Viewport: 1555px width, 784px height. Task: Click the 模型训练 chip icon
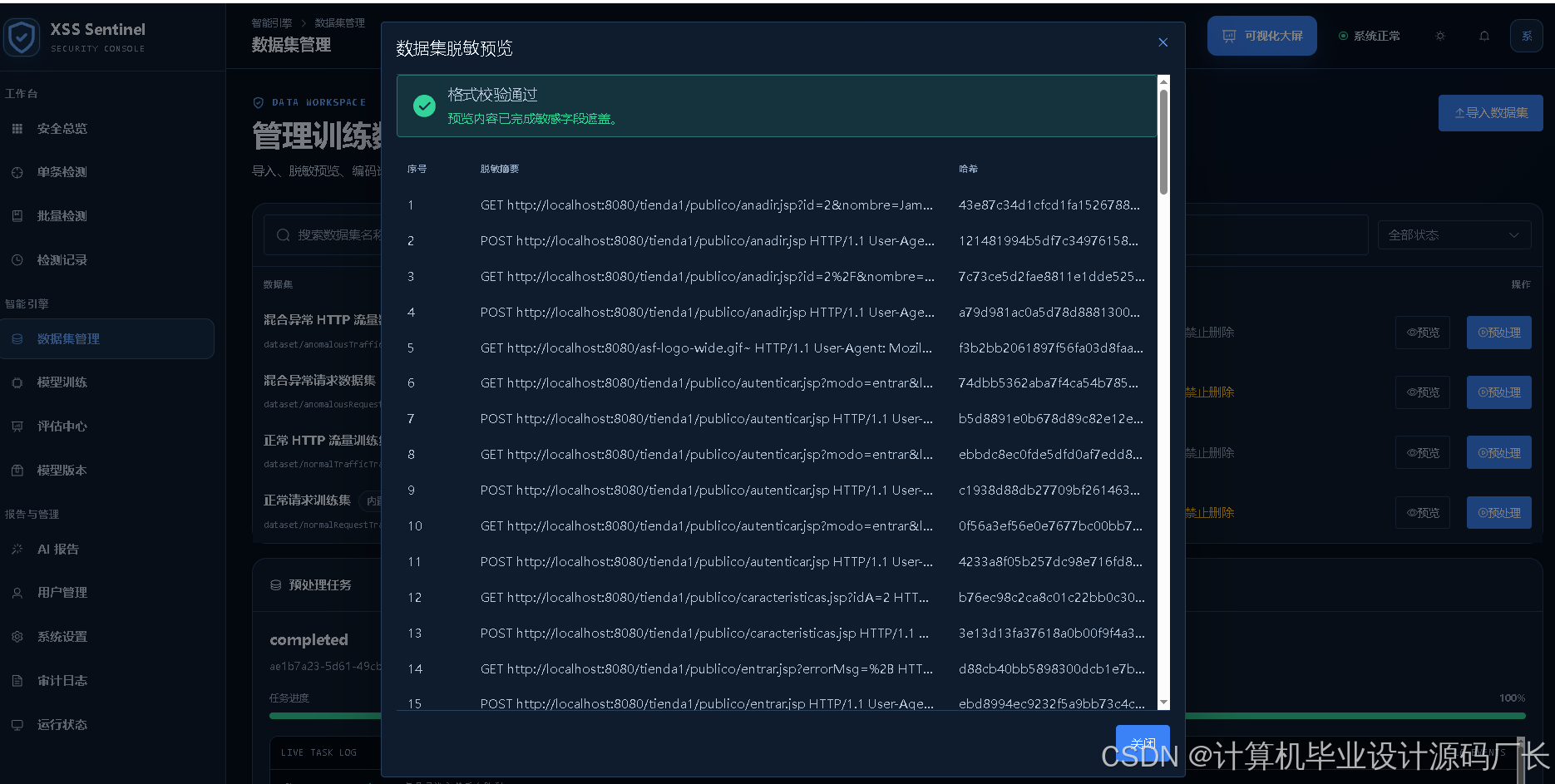point(17,382)
